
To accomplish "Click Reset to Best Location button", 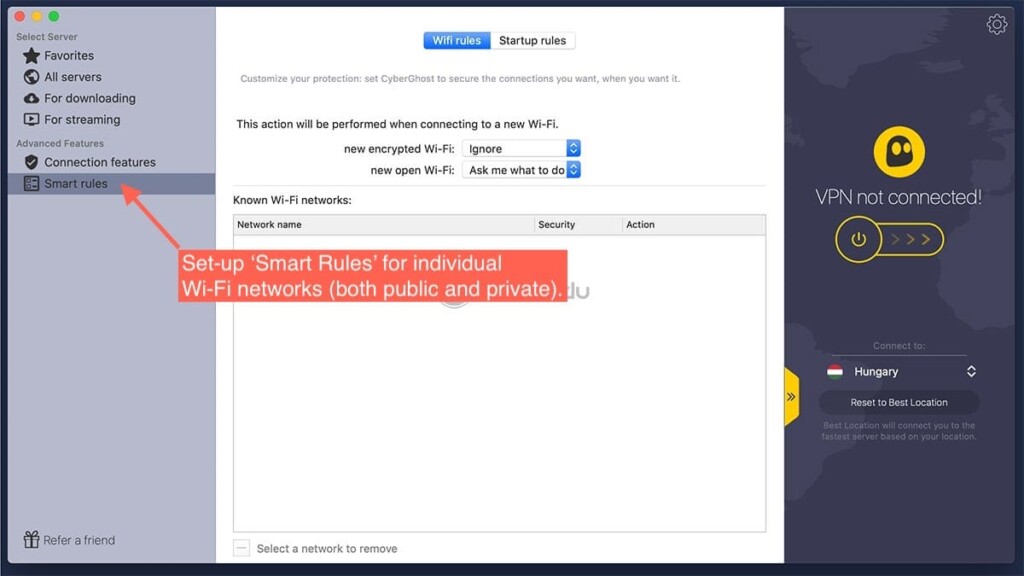I will [899, 402].
